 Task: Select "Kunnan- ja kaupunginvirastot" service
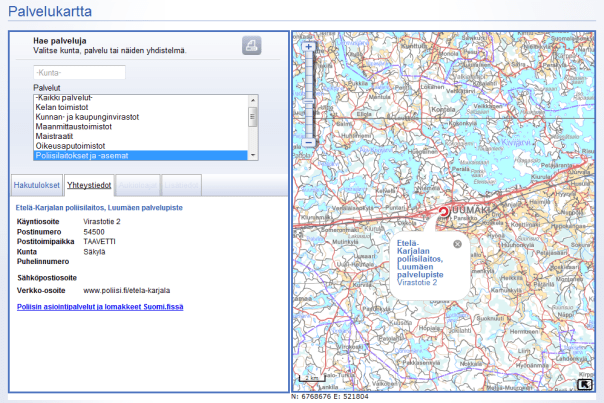coord(86,117)
